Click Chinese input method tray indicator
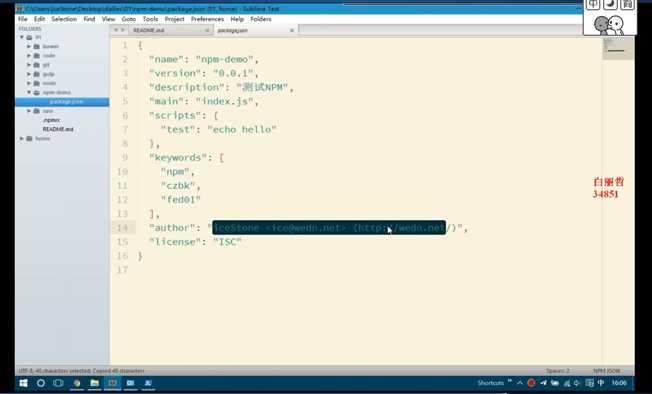 pos(601,383)
